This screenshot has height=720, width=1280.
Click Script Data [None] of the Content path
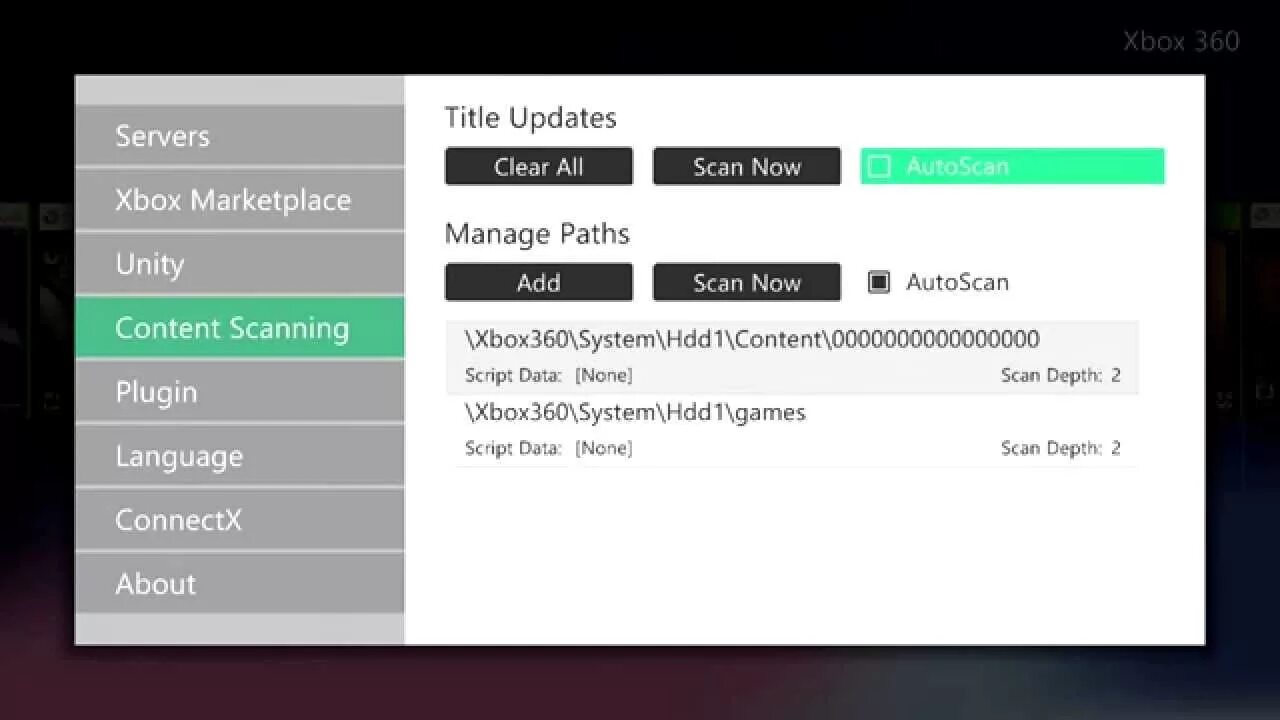coord(549,376)
